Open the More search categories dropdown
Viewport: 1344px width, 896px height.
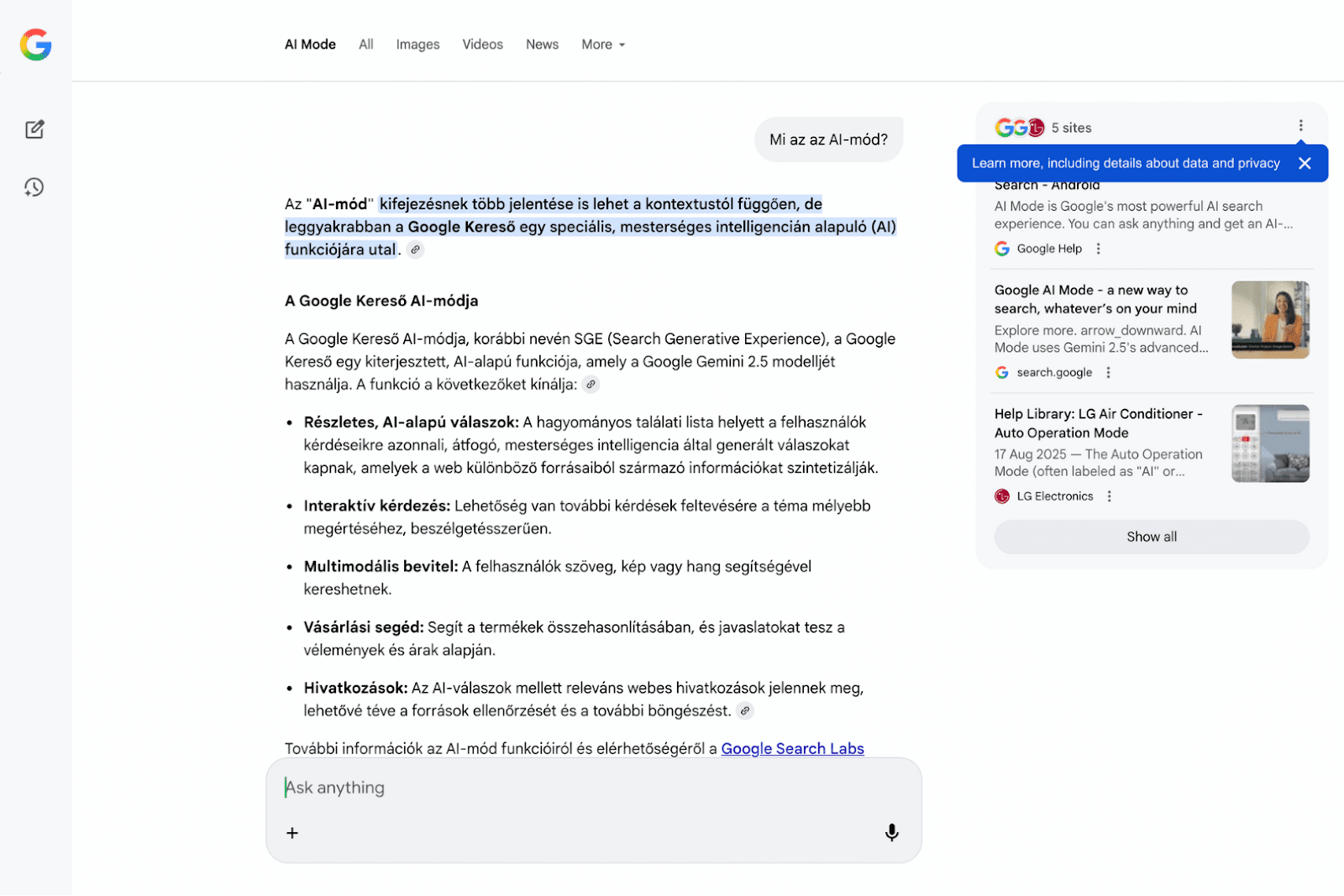[x=602, y=44]
